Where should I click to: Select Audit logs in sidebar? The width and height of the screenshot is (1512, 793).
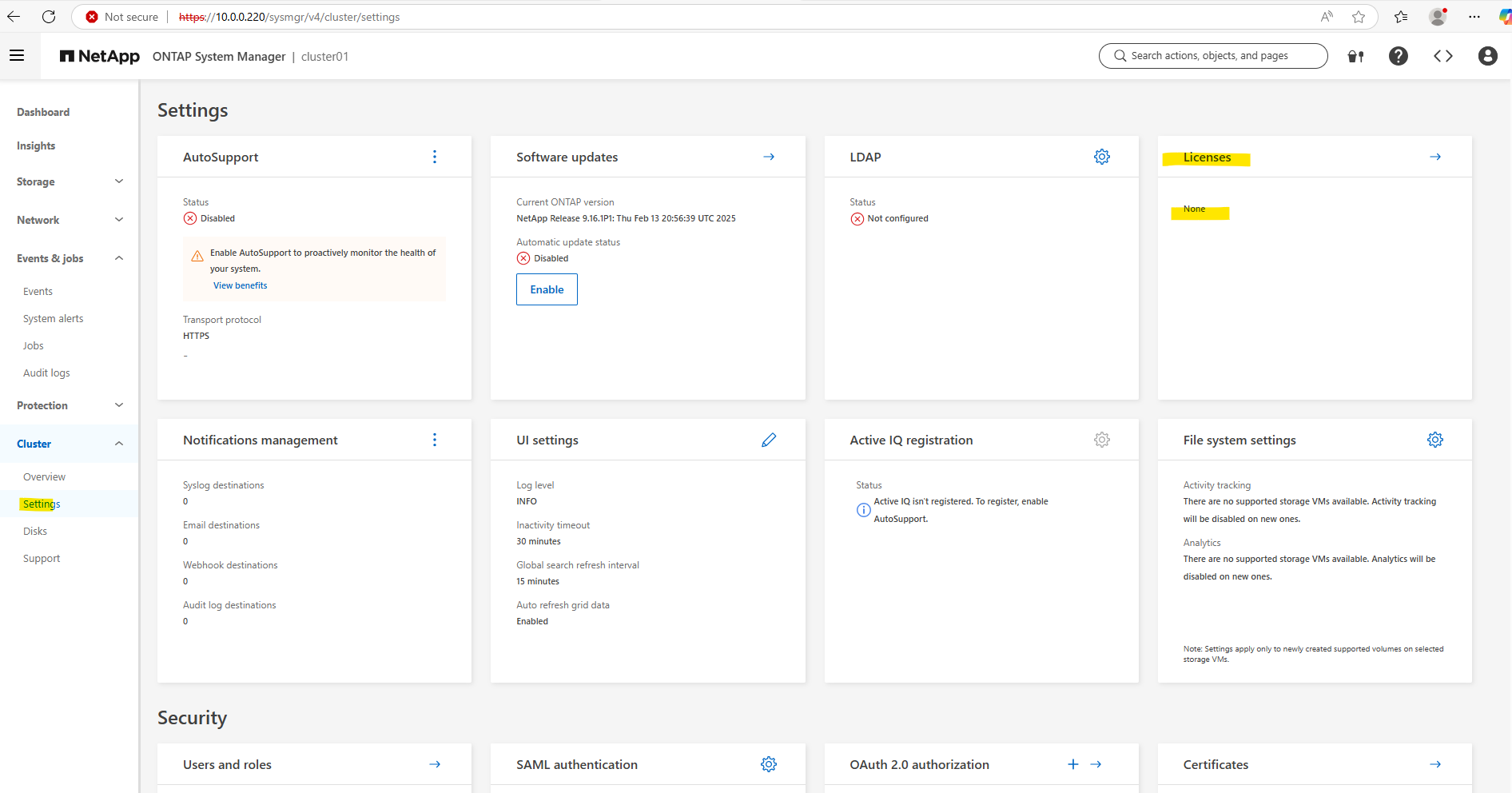(x=46, y=373)
